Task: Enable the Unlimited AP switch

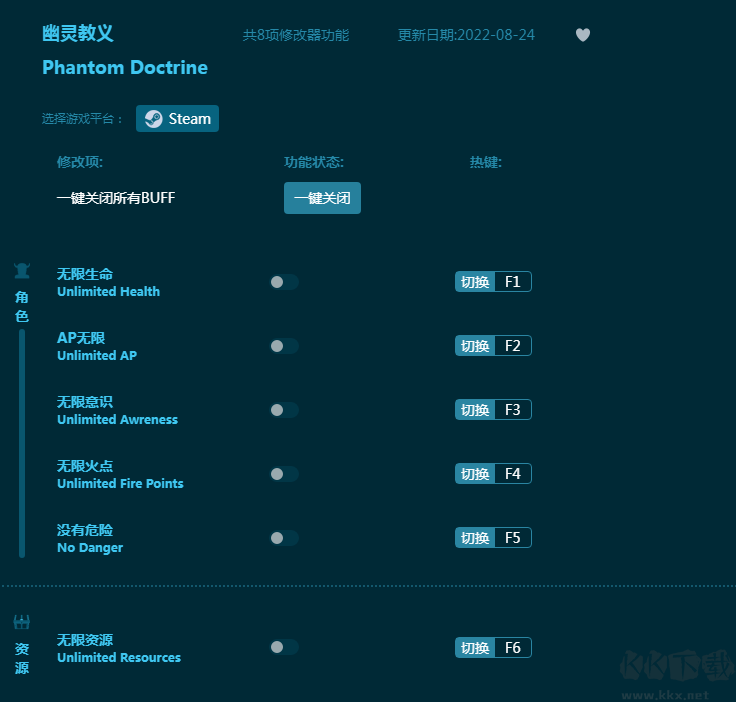Action: (284, 346)
